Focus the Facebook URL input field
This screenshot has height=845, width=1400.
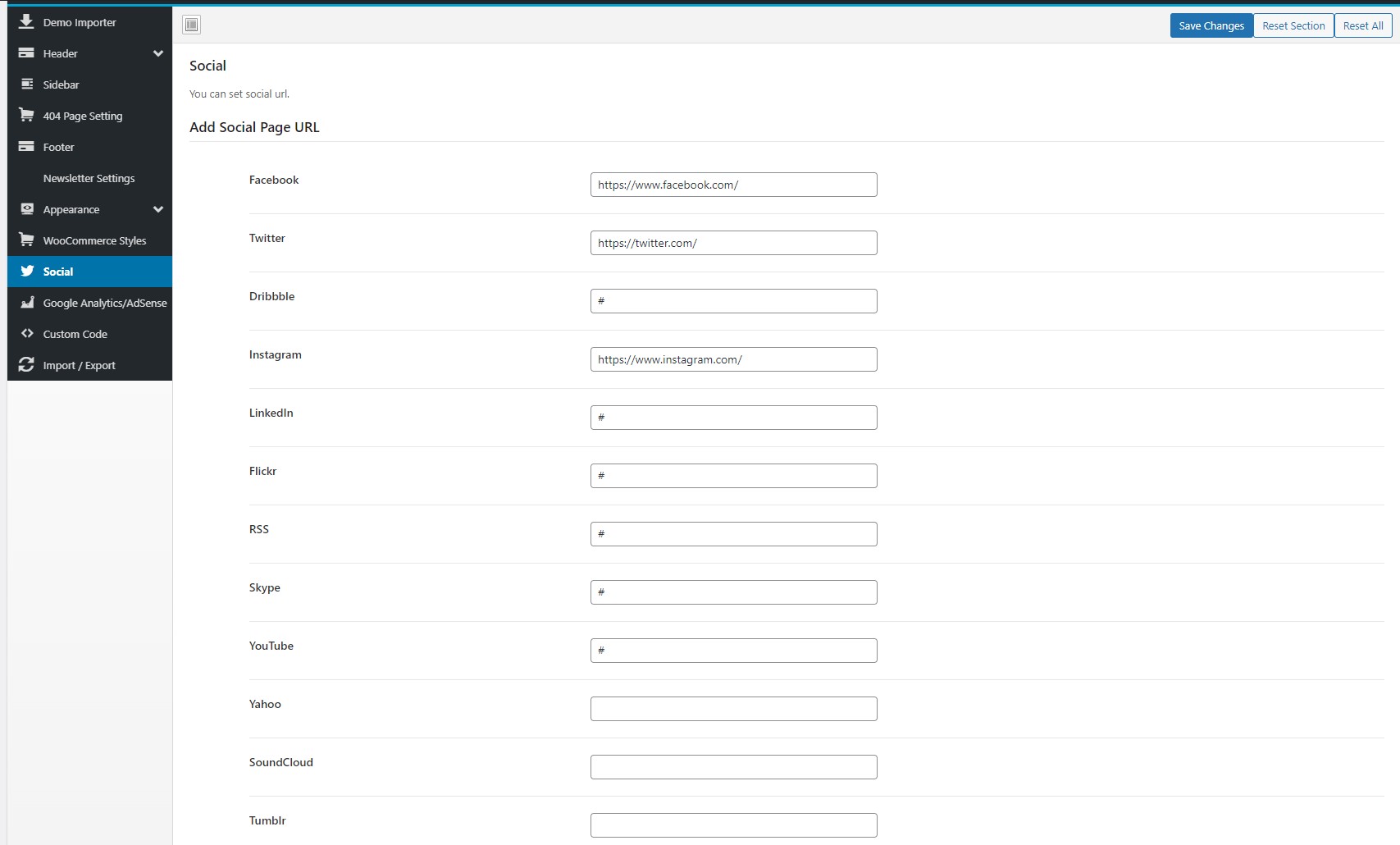point(734,185)
